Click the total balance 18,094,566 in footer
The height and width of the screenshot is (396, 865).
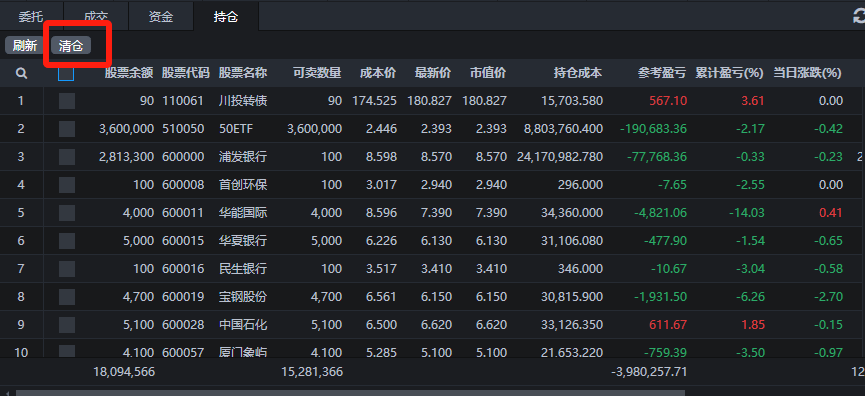click(124, 372)
